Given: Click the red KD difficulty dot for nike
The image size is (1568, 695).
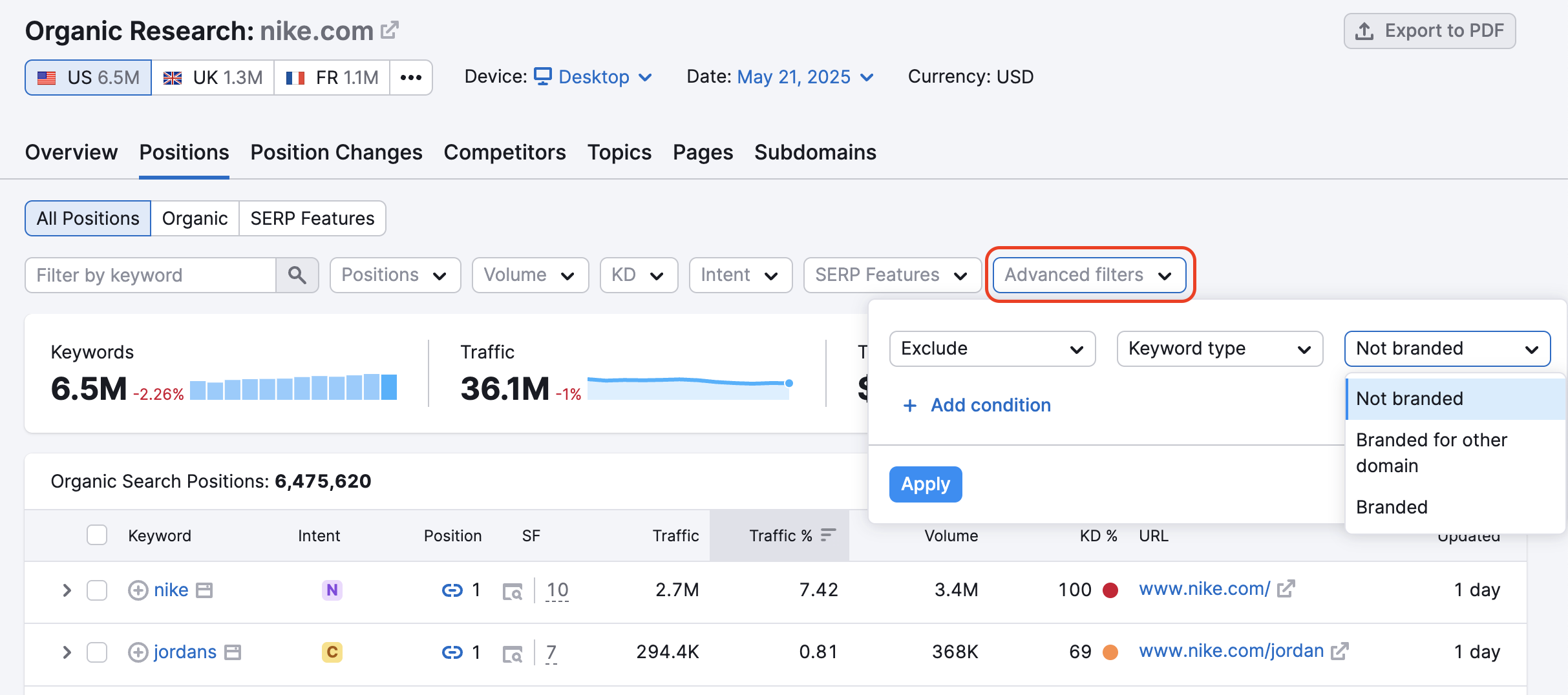Looking at the screenshot, I should coord(1110,590).
